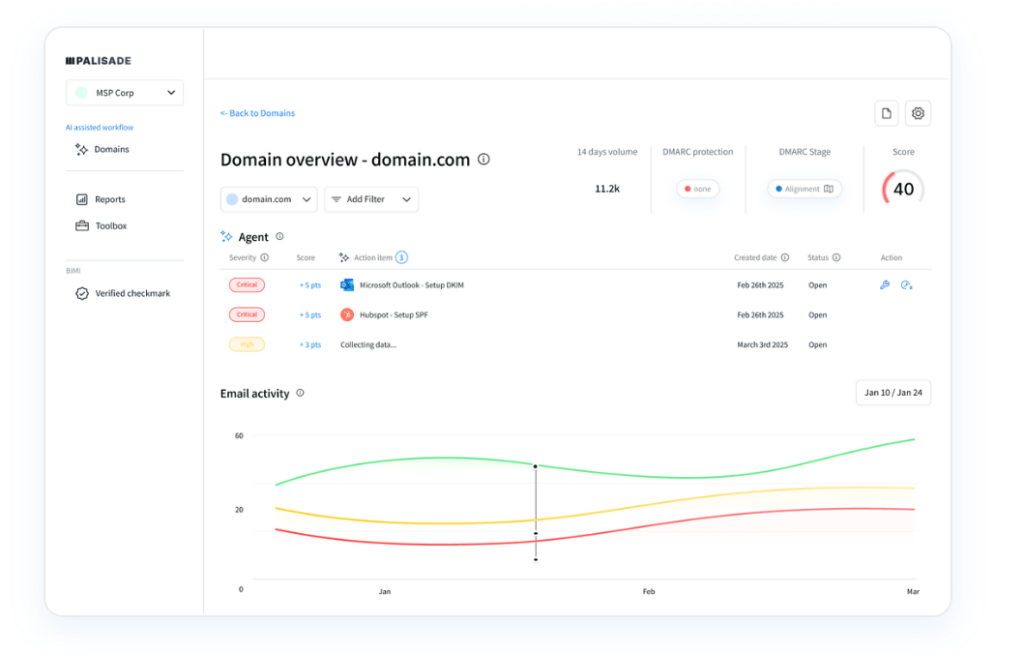Viewport: 1024px width, 653px height.
Task: Click the Severity column info icon
Action: 265,258
